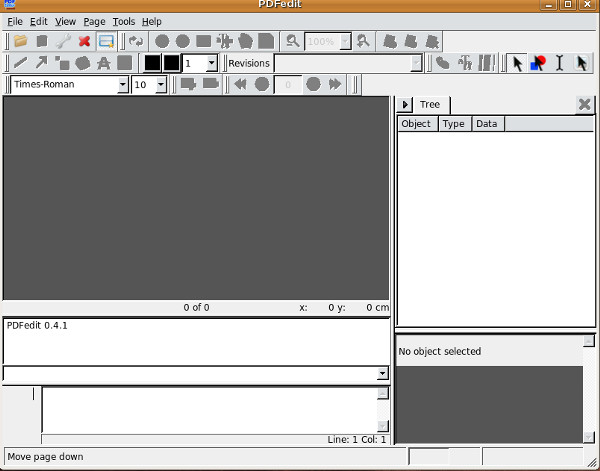Toggle the I-beam text selection mode

[x=559, y=63]
